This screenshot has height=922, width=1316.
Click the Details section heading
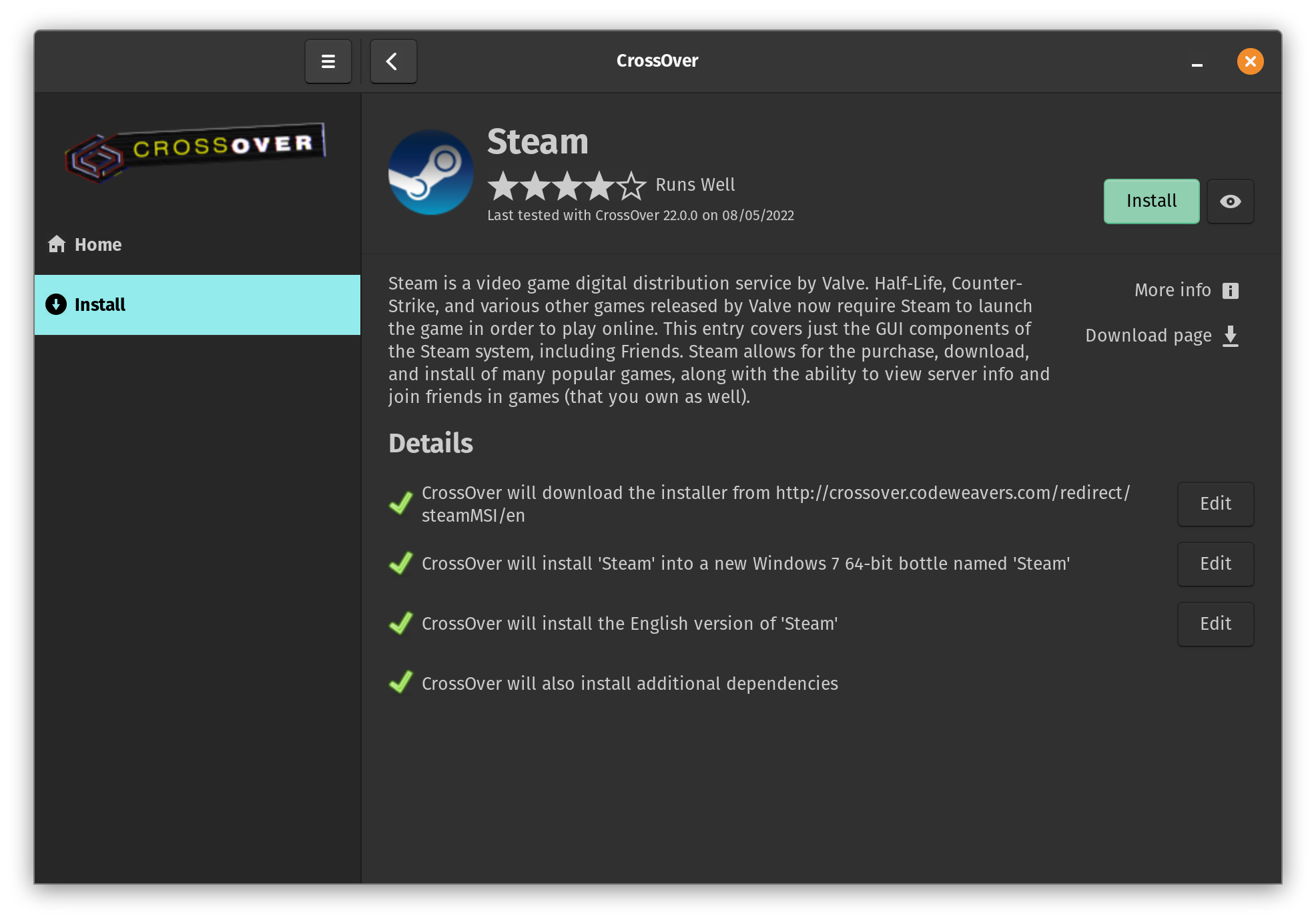pyautogui.click(x=430, y=443)
